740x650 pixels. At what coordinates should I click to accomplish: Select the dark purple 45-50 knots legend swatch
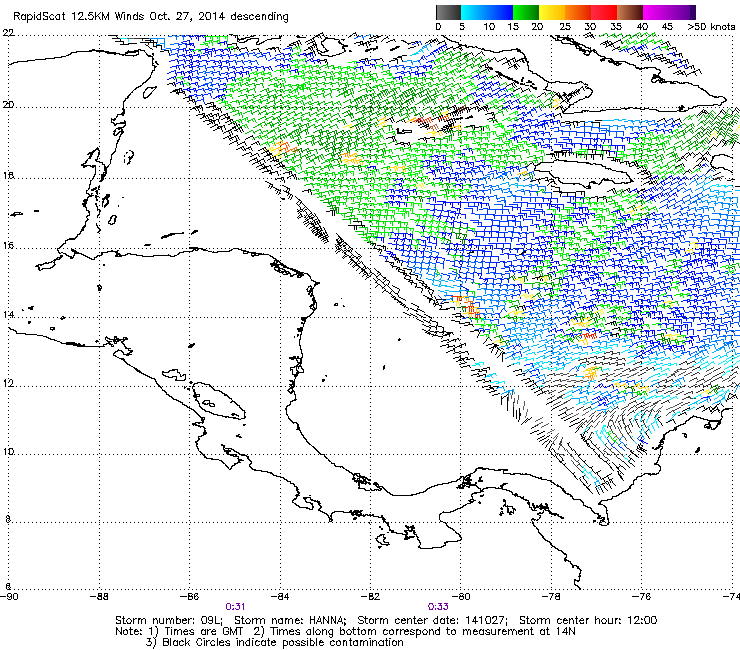pos(682,12)
